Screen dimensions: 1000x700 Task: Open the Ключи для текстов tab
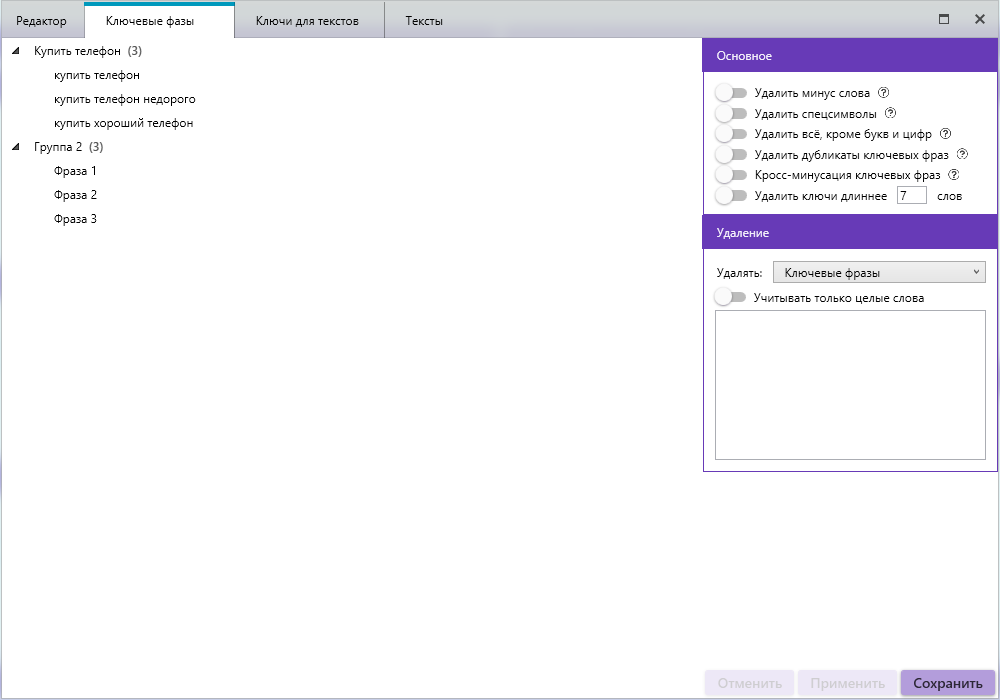point(307,20)
